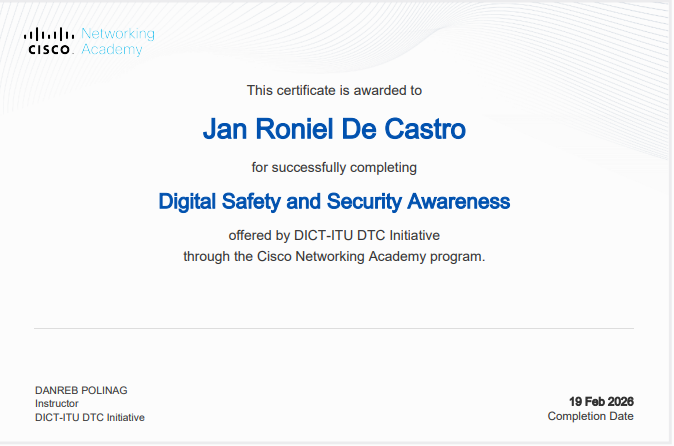Click the date 19 Feb 2026
The height and width of the screenshot is (446, 674).
point(601,401)
